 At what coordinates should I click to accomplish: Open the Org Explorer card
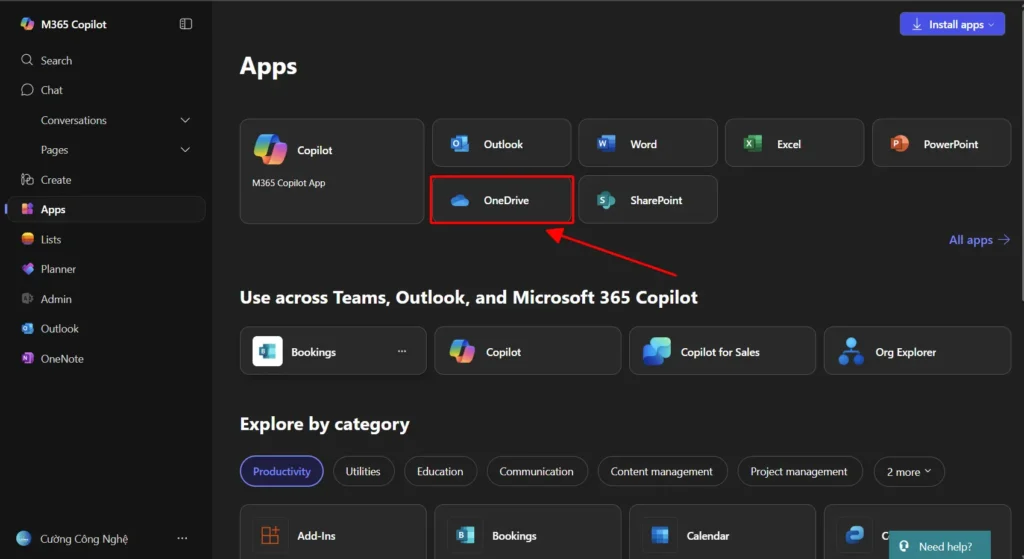coord(917,351)
